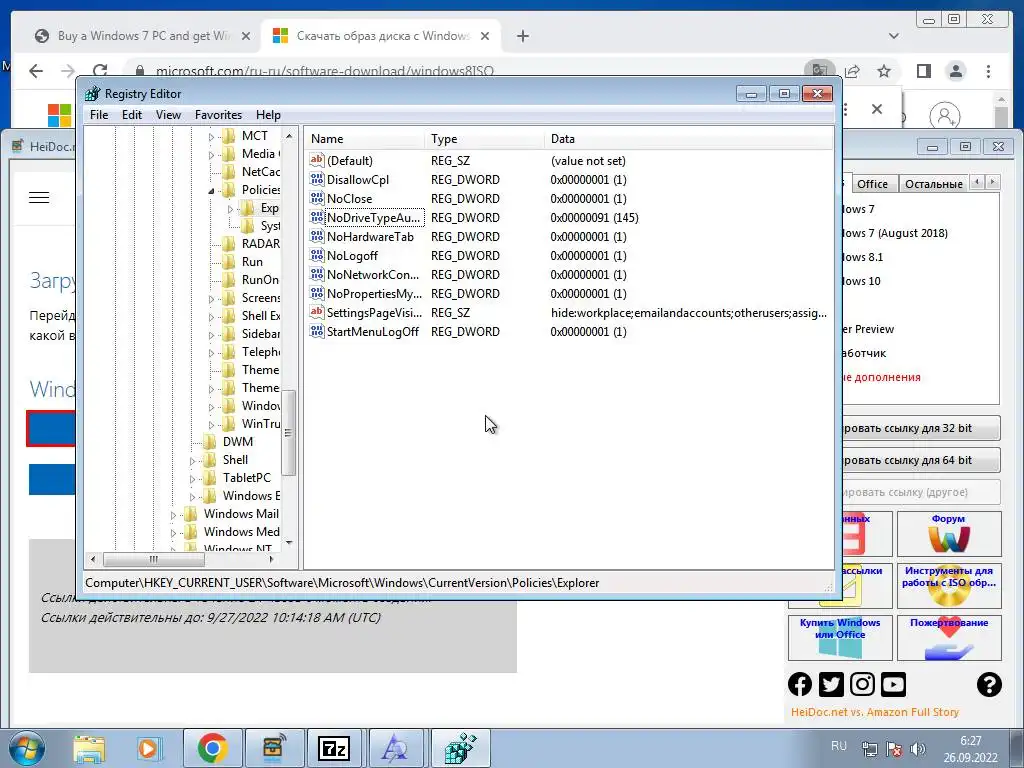Open Chrome from the taskbar
Viewport: 1024px width, 768px height.
click(x=212, y=748)
